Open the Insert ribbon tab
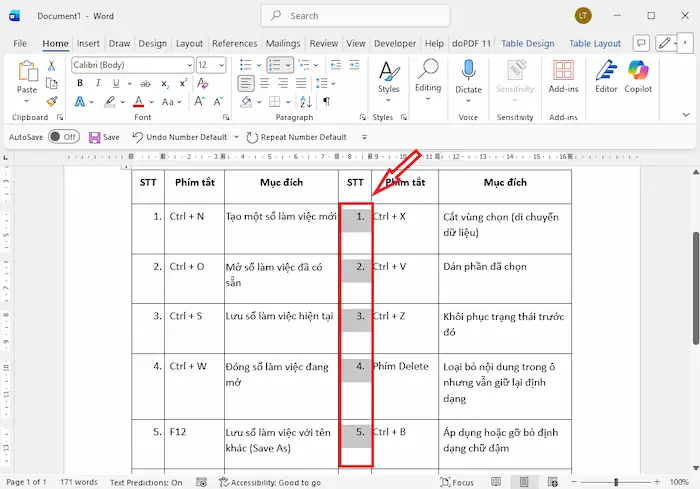Viewport: 700px width, 489px height. (x=88, y=43)
